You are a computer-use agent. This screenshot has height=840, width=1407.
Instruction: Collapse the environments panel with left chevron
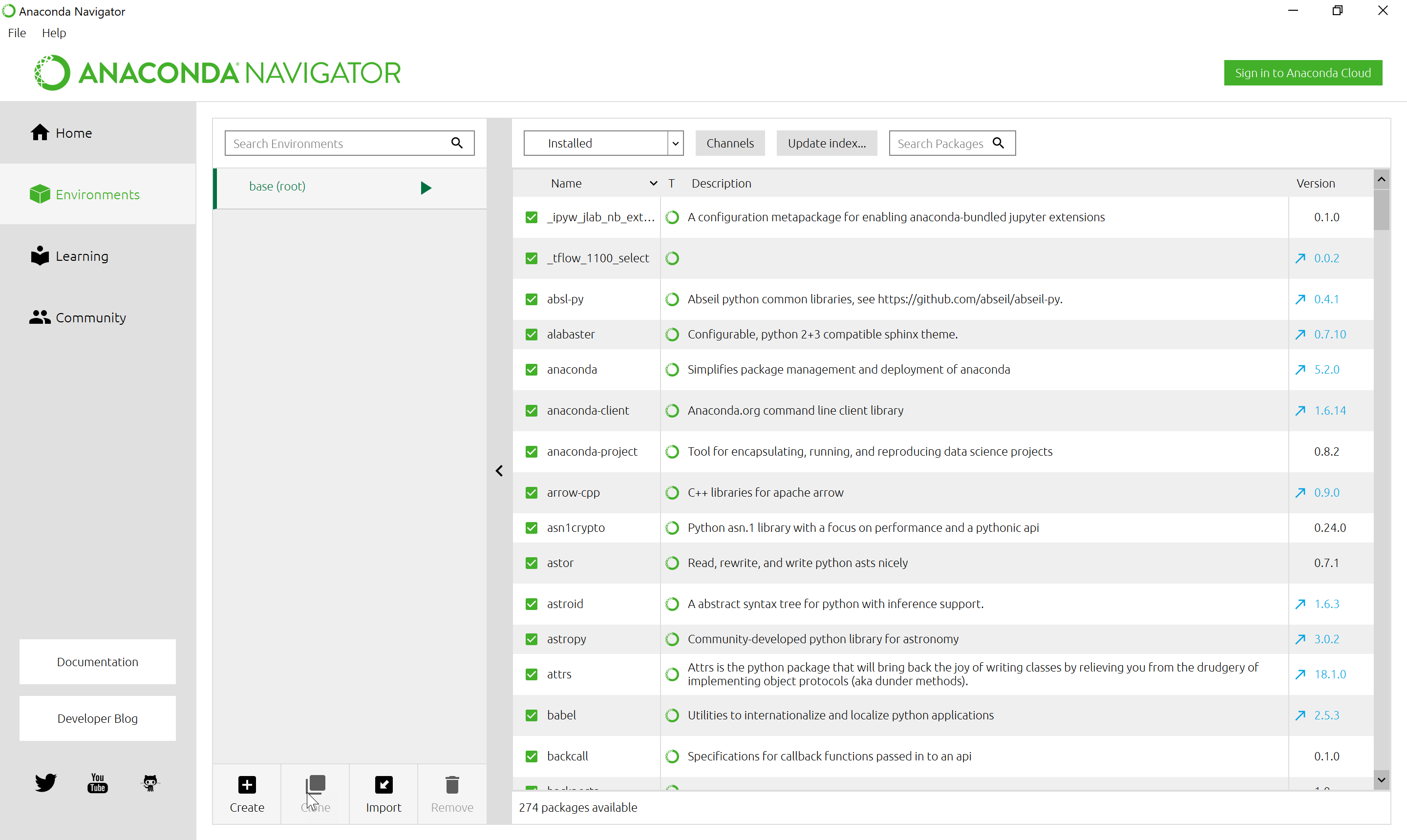[499, 471]
